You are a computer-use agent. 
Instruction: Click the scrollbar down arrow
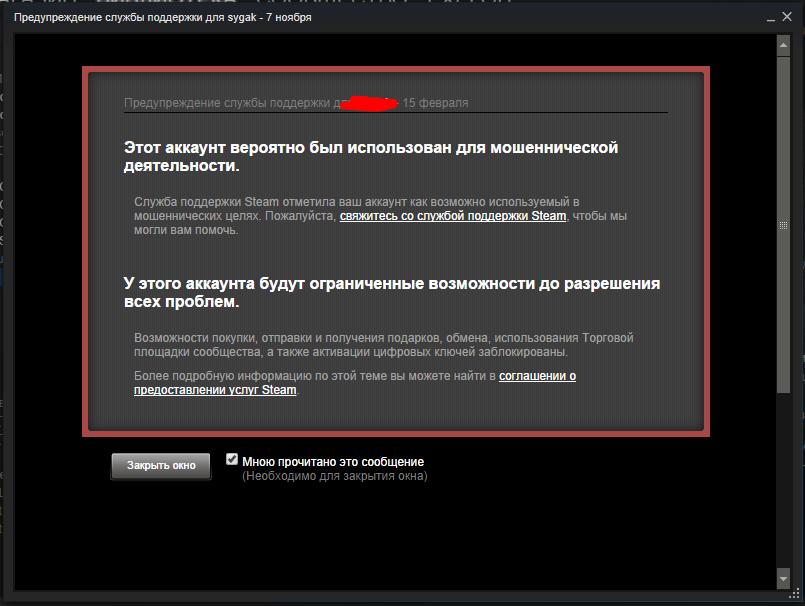[783, 579]
